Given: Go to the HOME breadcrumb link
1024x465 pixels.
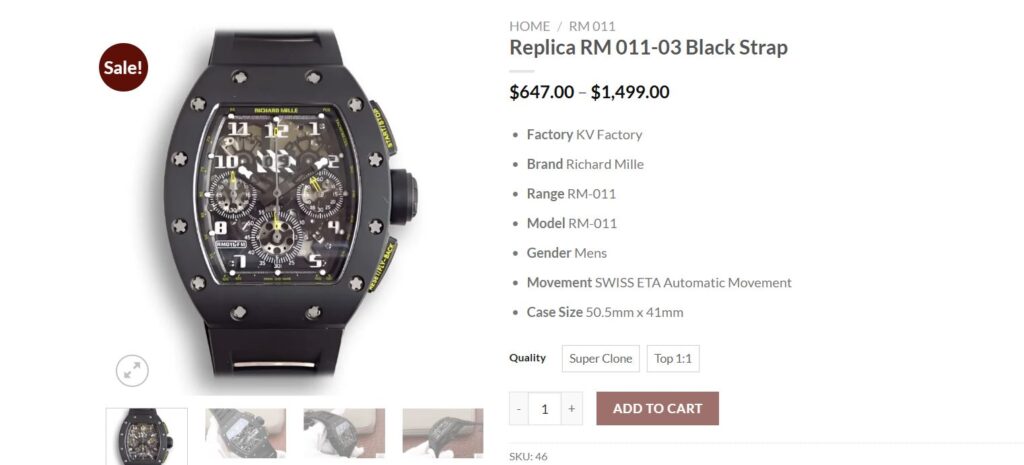Looking at the screenshot, I should click(530, 26).
